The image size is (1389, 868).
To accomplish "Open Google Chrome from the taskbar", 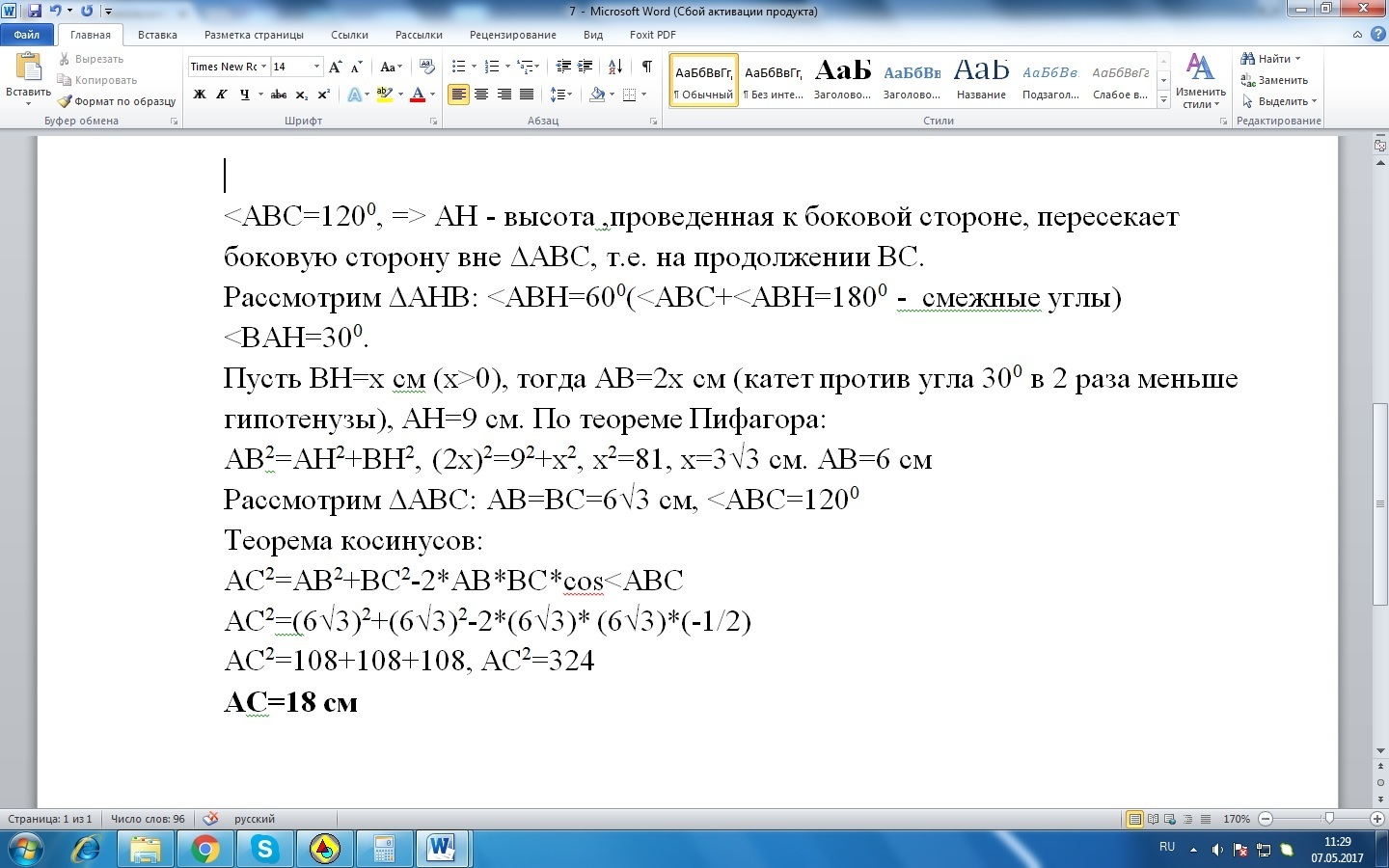I will coord(204,850).
